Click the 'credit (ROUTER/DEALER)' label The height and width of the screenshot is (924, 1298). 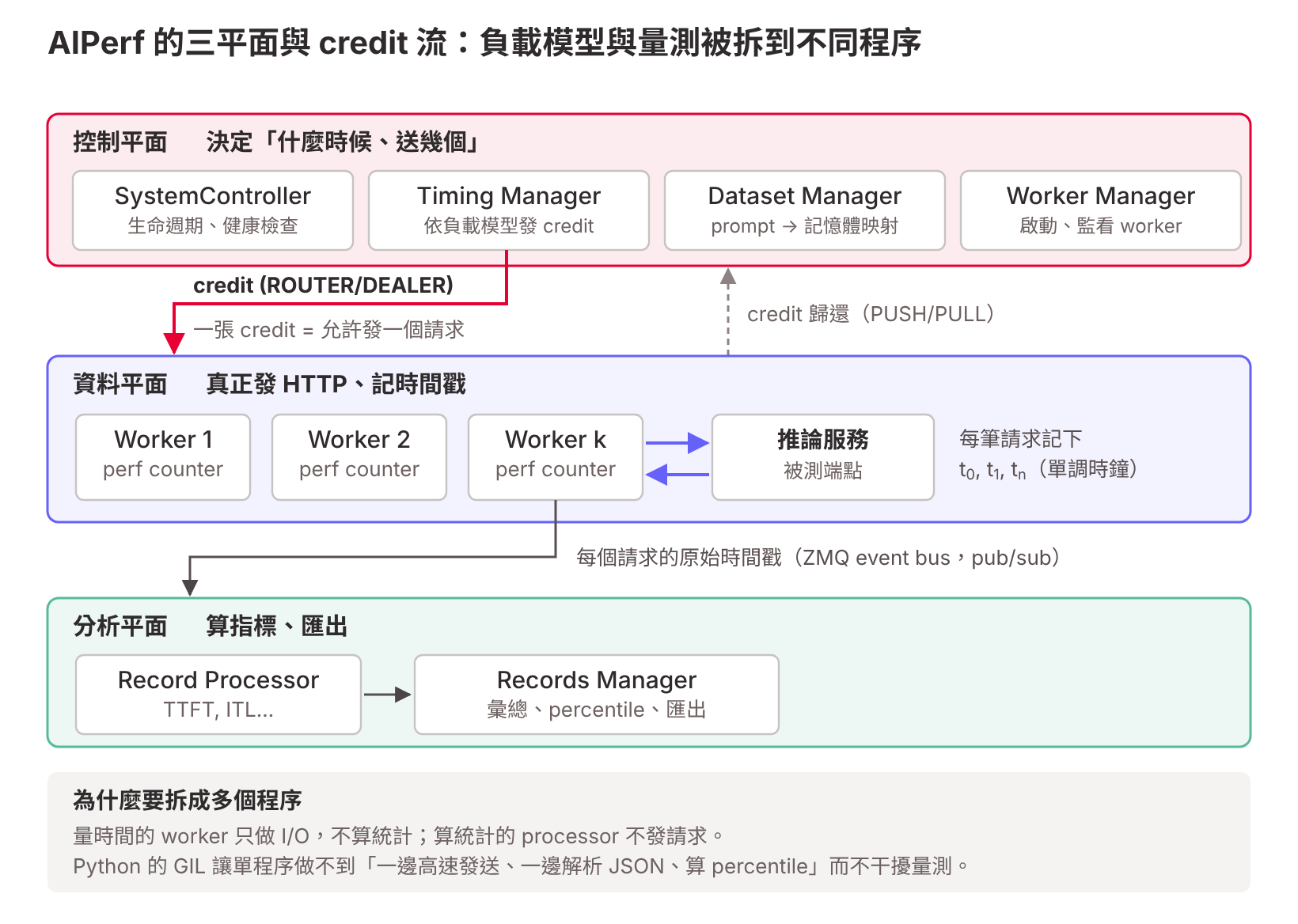click(x=323, y=285)
